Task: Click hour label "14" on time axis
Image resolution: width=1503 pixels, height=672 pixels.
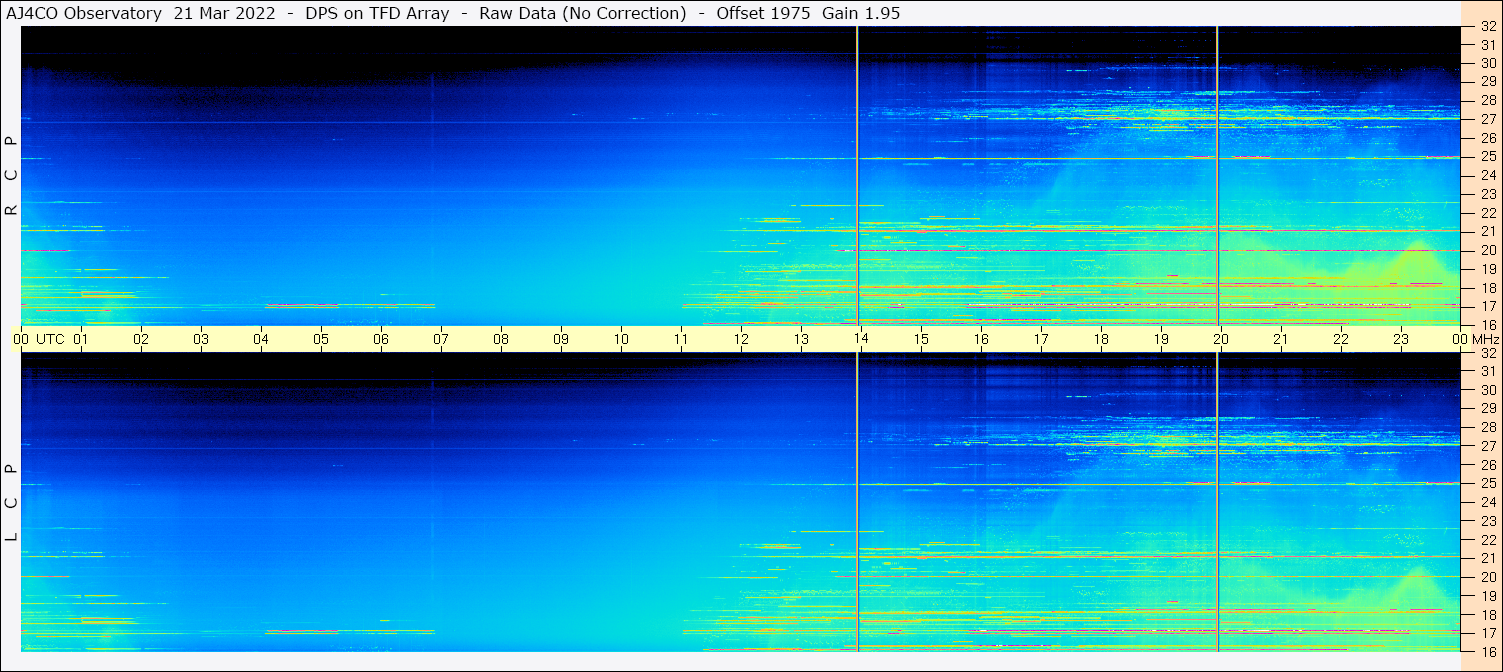Action: [x=861, y=339]
